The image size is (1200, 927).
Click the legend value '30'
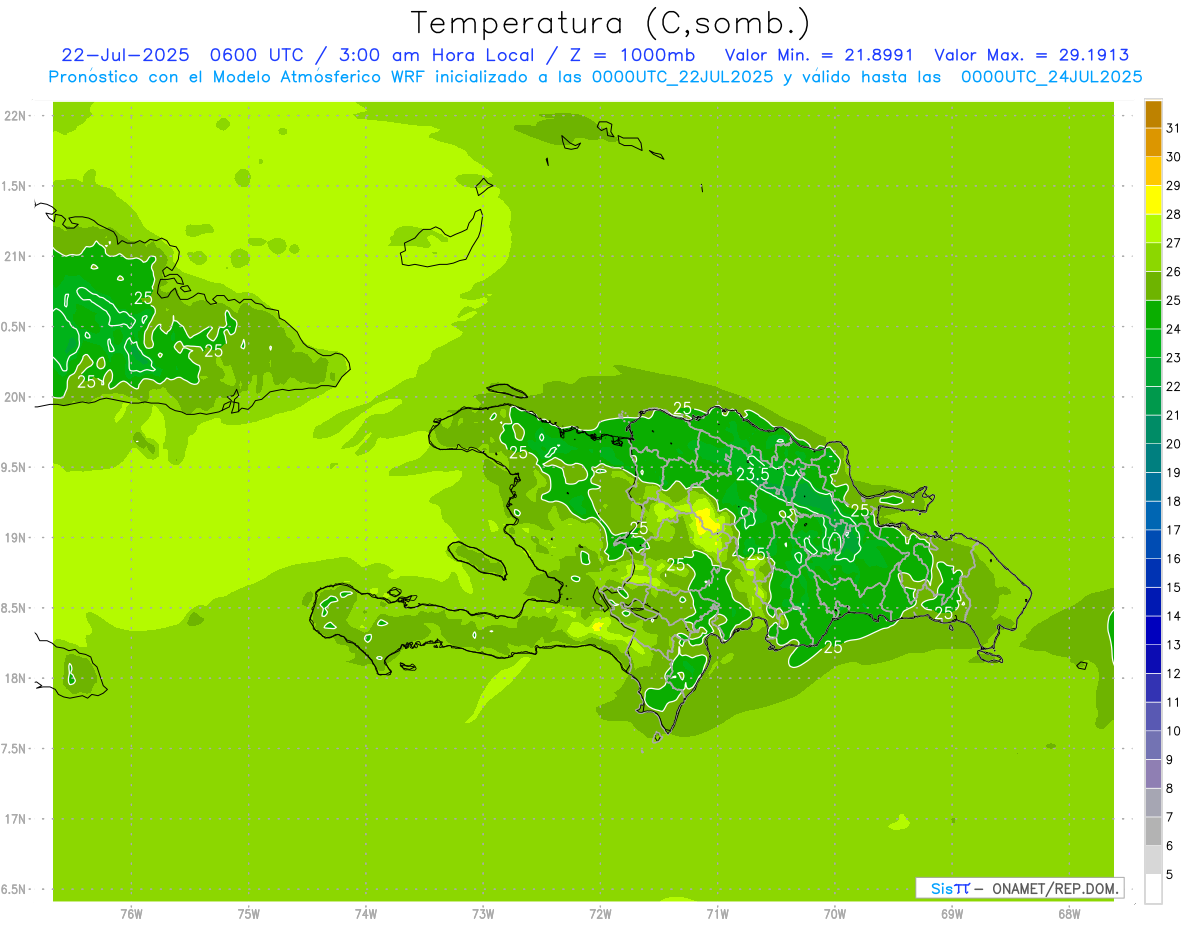(1173, 157)
